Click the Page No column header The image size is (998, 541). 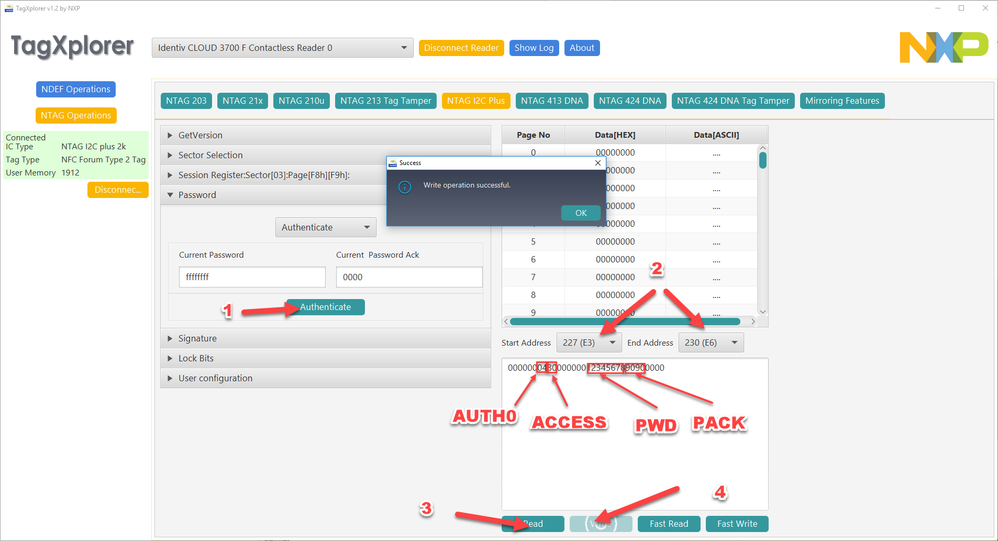point(533,135)
